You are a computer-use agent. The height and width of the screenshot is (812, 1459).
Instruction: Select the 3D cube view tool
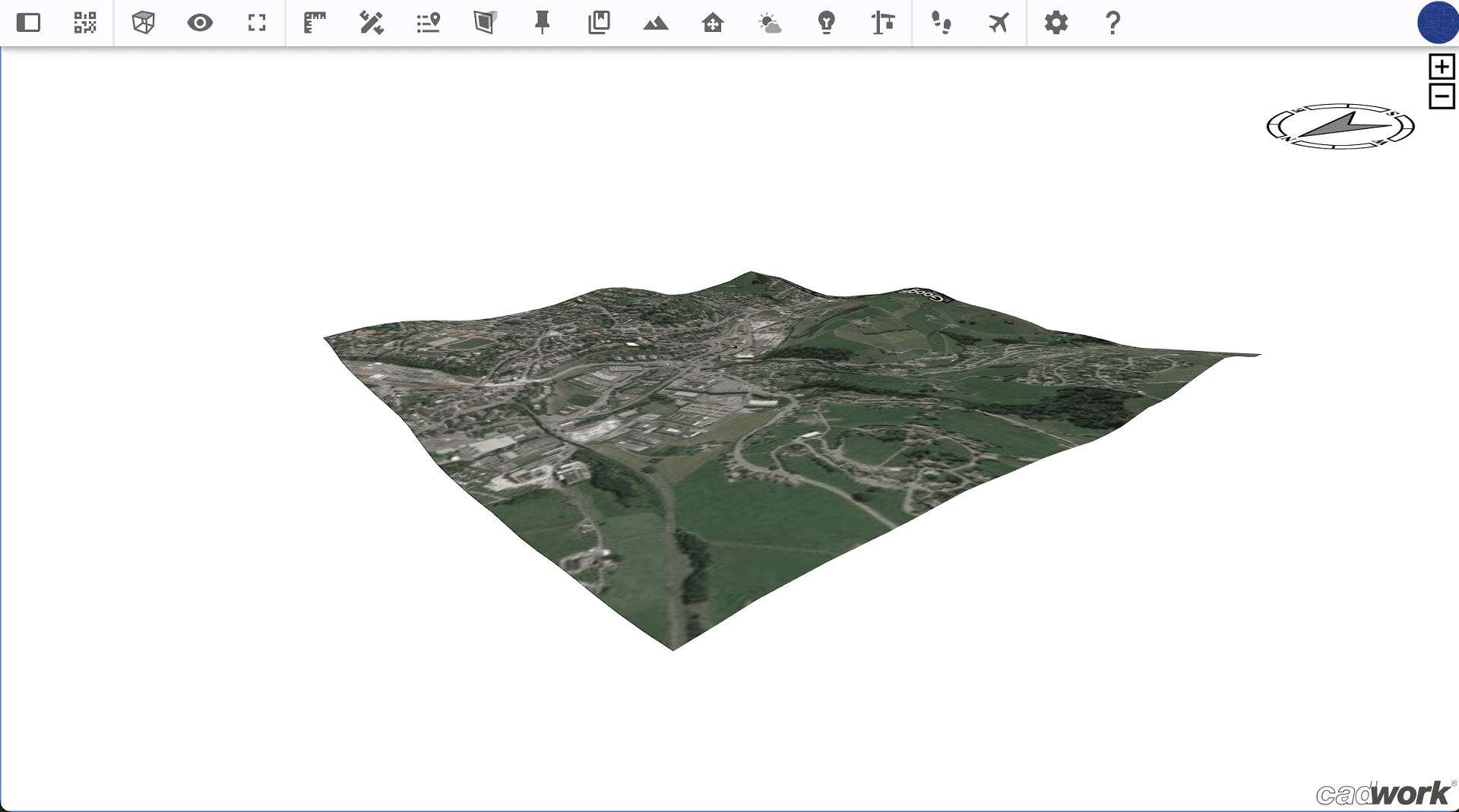pyautogui.click(x=142, y=24)
